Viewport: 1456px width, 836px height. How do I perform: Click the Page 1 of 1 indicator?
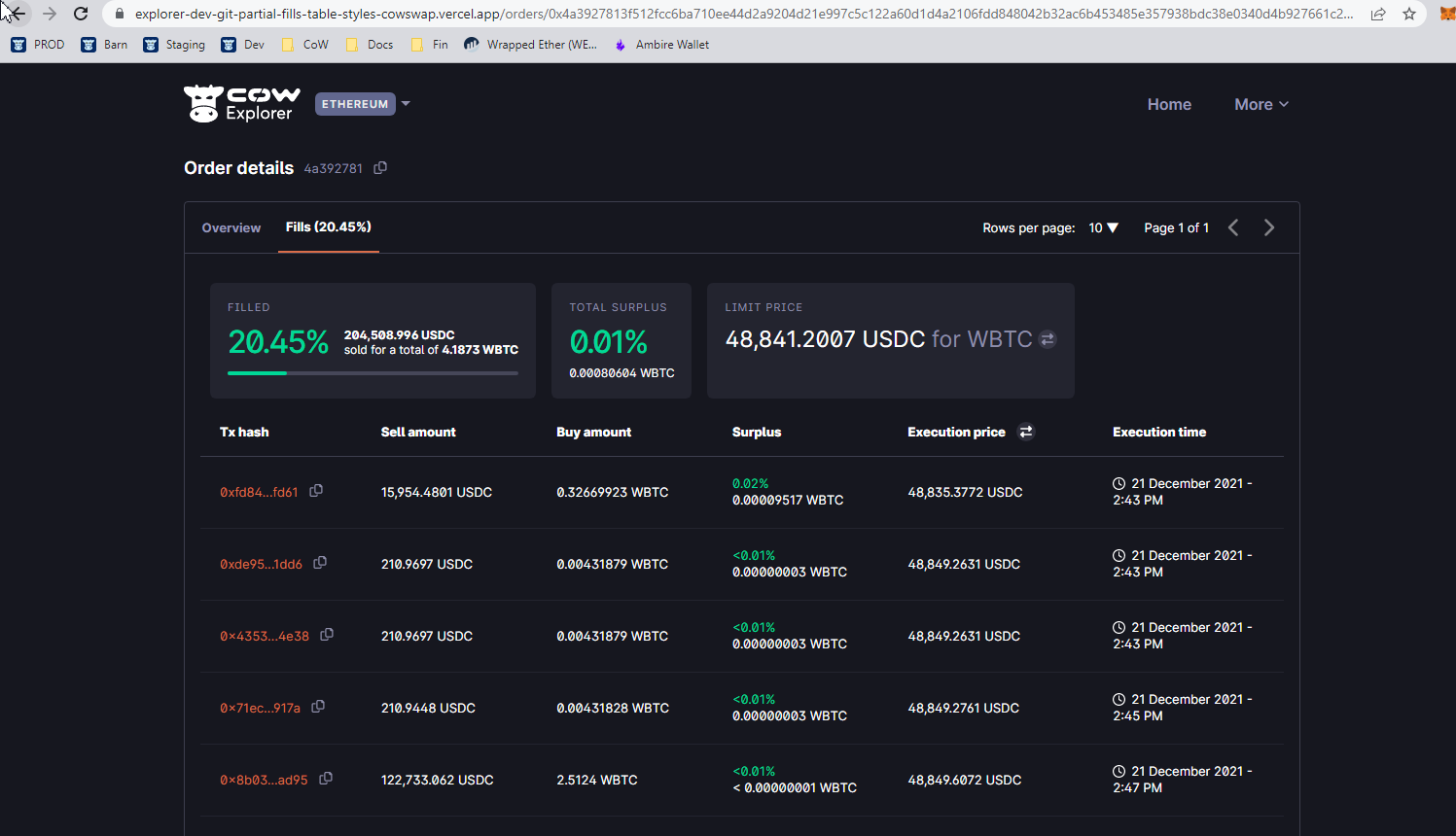point(1176,227)
